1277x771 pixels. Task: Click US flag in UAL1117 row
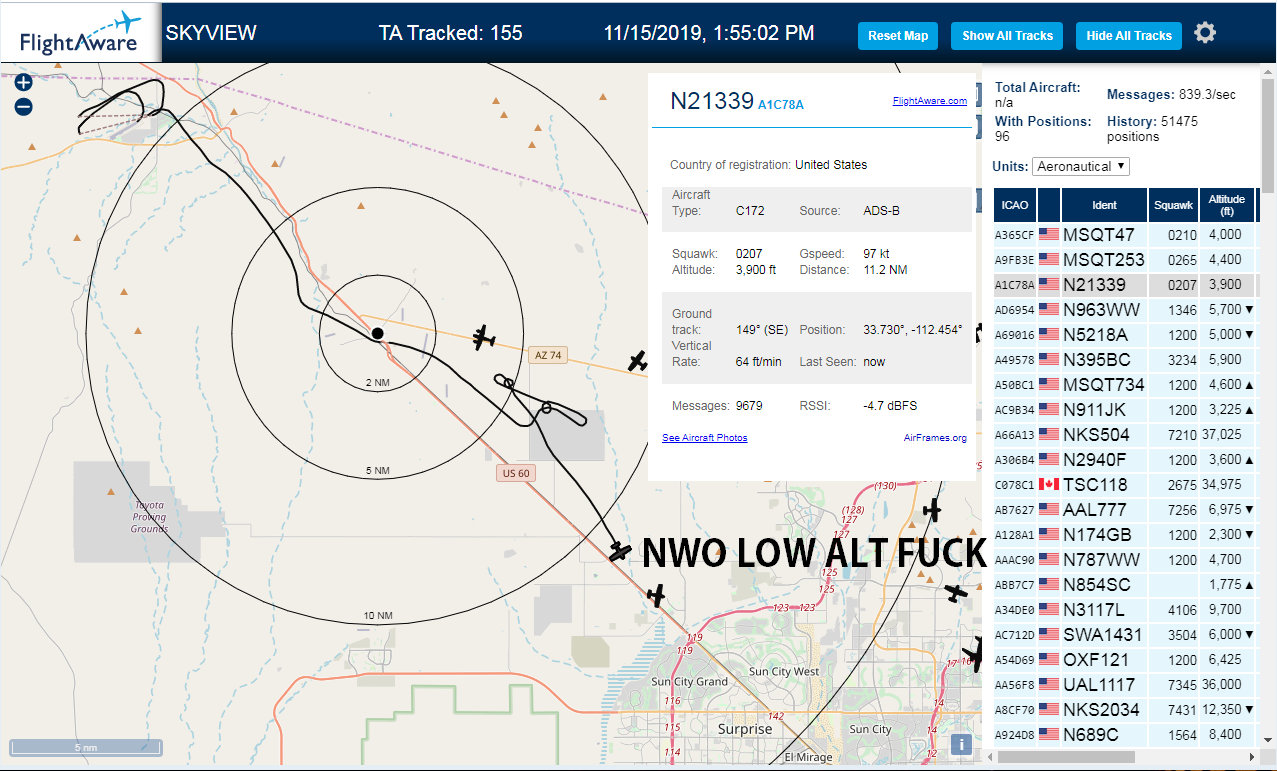[1049, 685]
